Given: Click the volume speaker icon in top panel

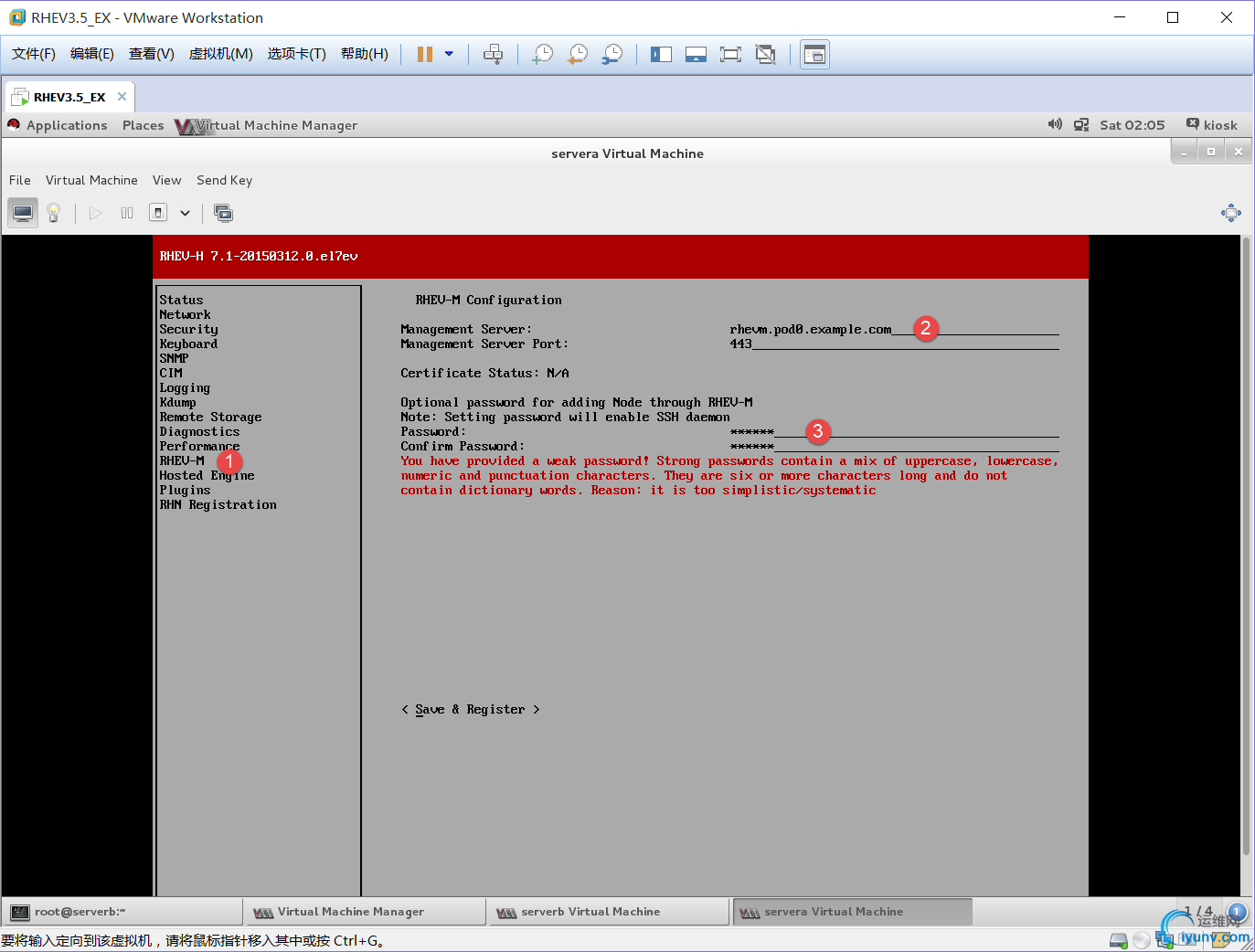Looking at the screenshot, I should tap(1055, 124).
